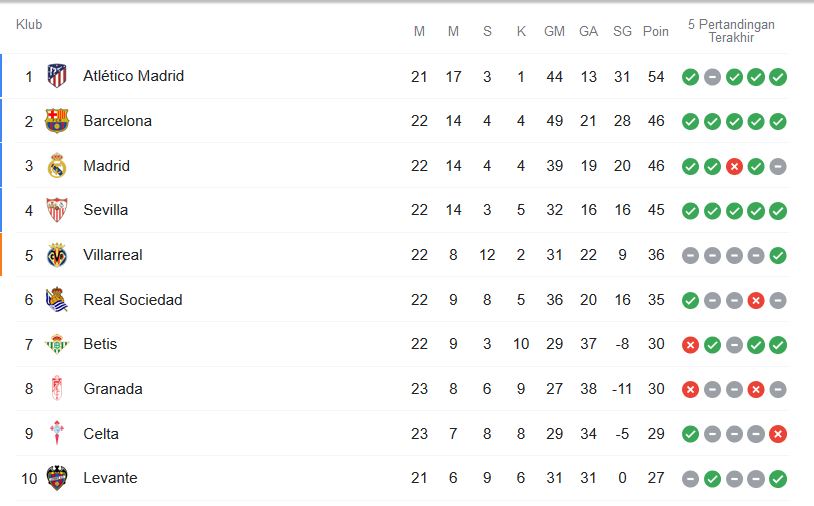Viewport: 814px width, 506px height.
Task: Click the Sevilla club crest
Action: pos(57,210)
